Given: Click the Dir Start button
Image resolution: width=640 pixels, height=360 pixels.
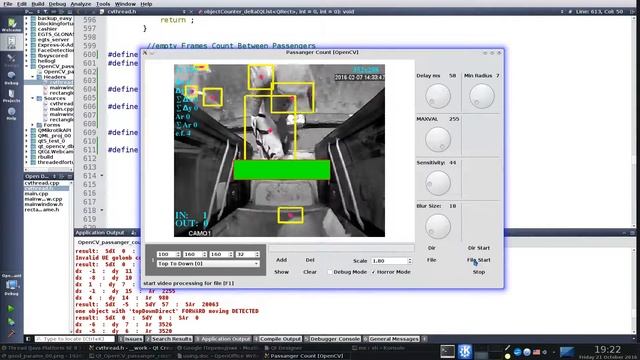Looking at the screenshot, I should click(478, 248).
